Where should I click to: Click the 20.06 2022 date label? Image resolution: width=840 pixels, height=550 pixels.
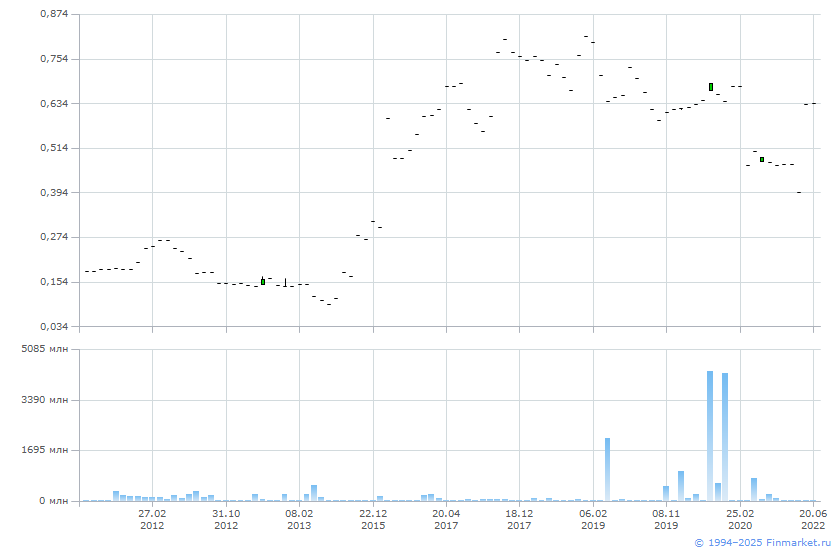tap(813, 519)
